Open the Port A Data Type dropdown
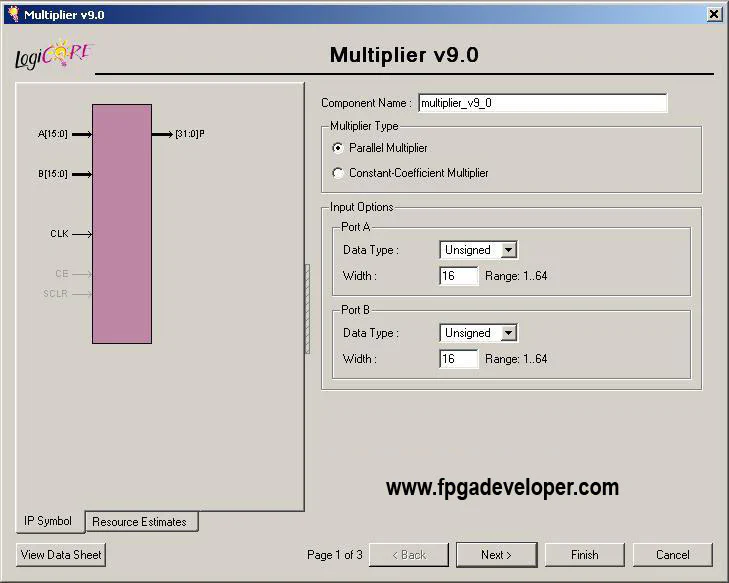 coord(508,250)
